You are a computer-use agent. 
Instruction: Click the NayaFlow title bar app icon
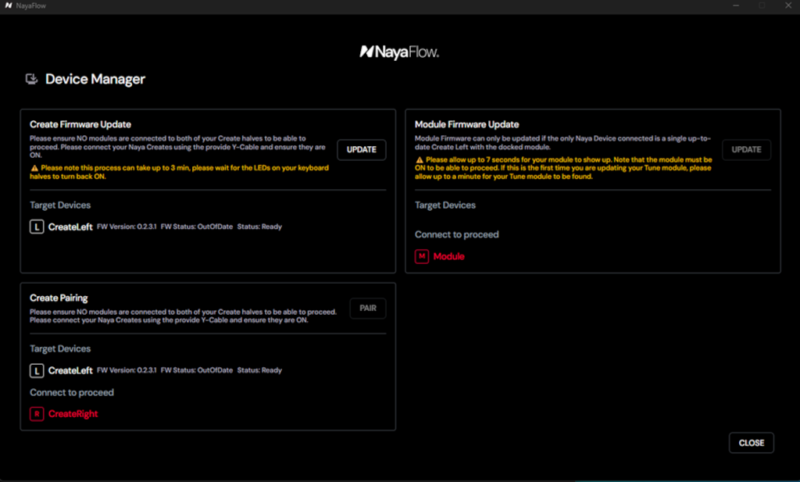coord(8,6)
